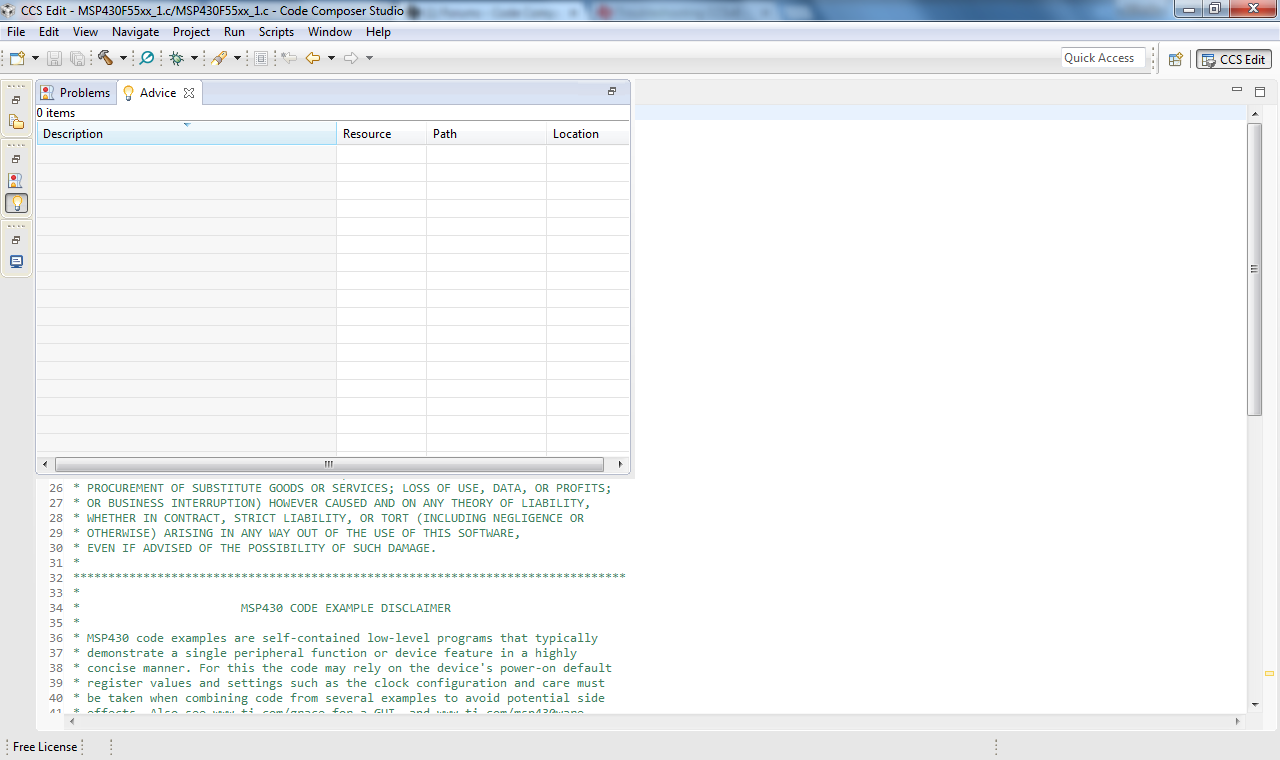Click the New file toolbar icon
Image resolution: width=1280 pixels, height=760 pixels.
17,58
